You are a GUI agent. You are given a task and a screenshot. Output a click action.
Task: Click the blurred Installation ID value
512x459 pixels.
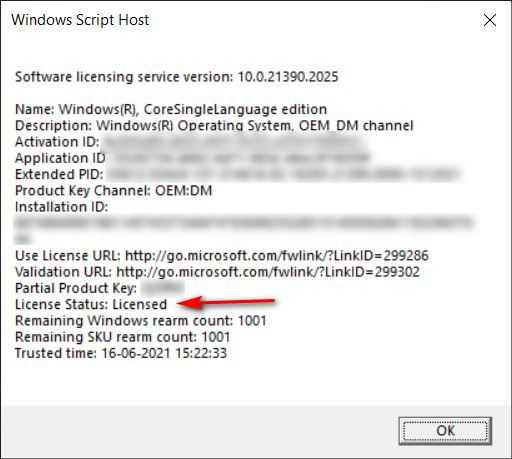[x=243, y=230]
